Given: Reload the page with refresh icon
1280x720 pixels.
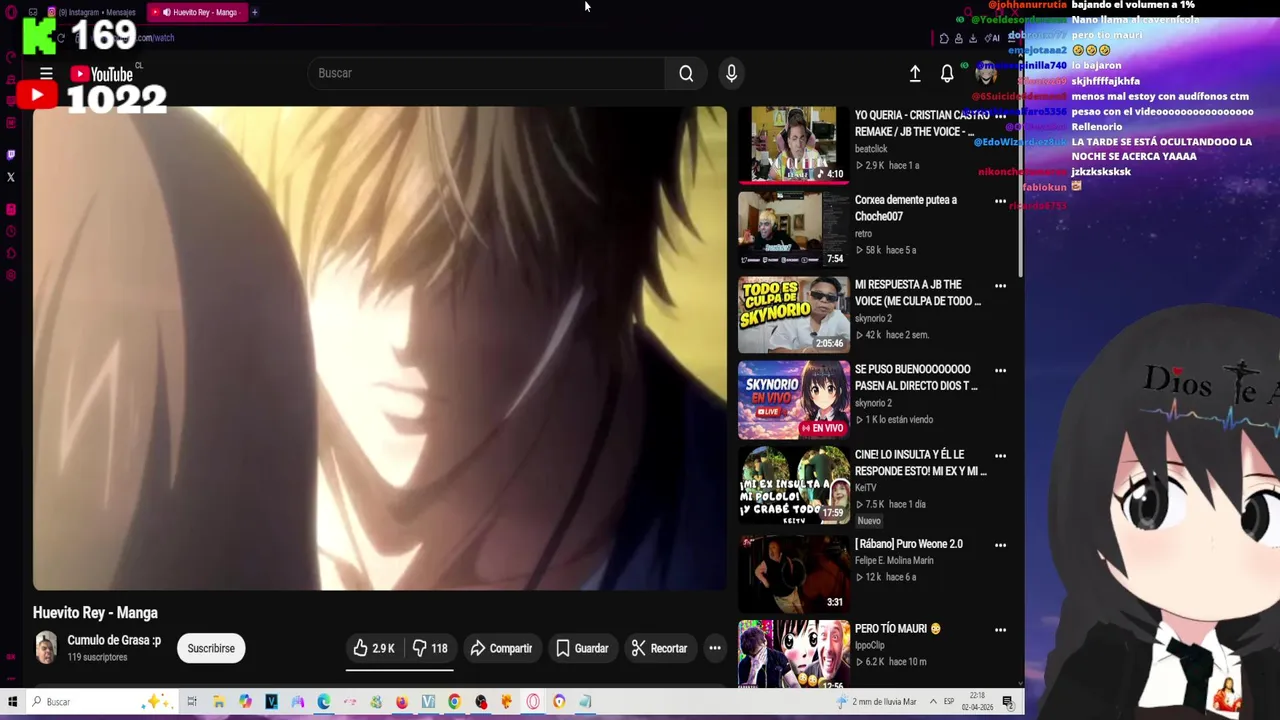Looking at the screenshot, I should point(61,38).
